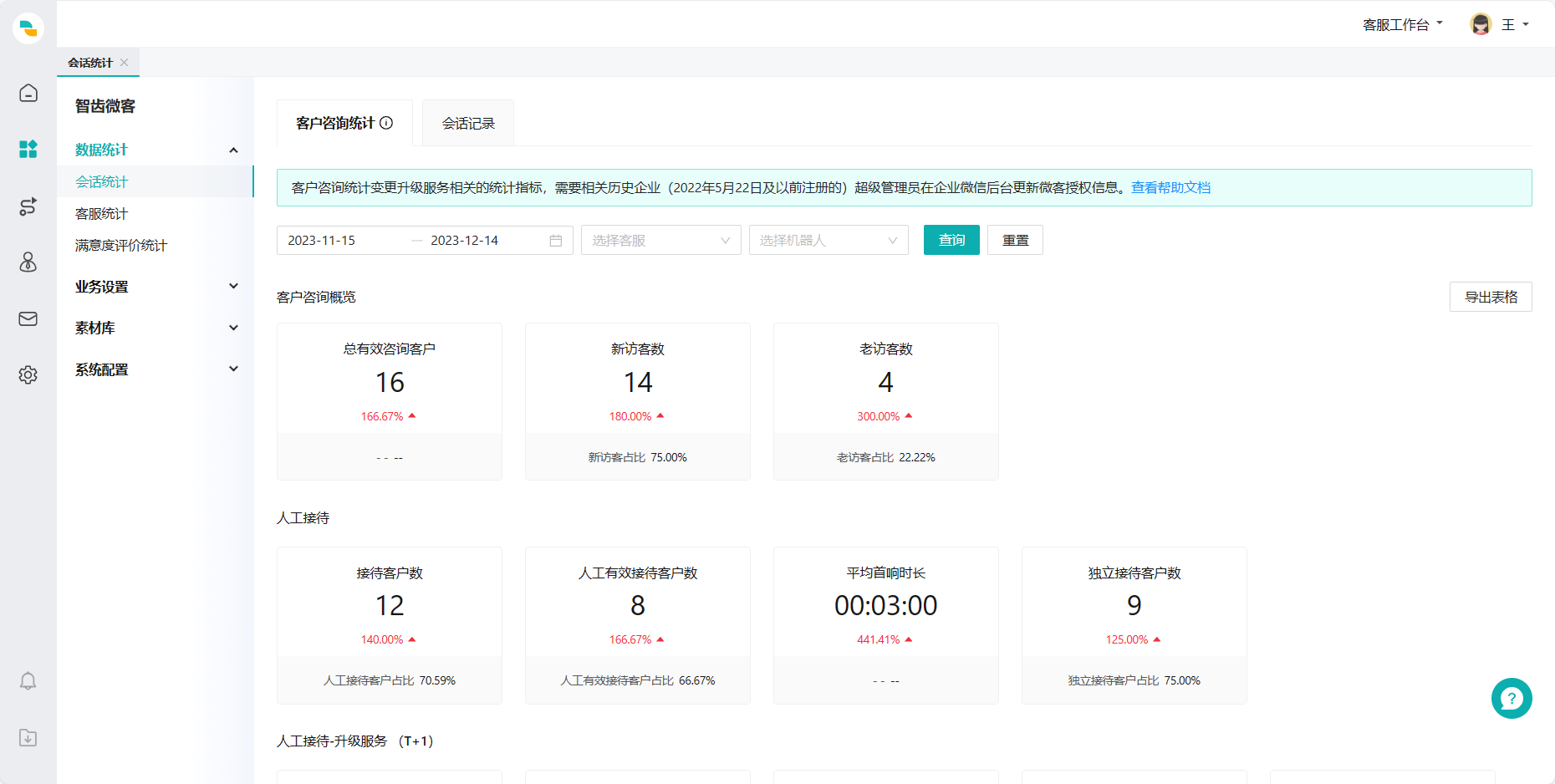1555x784 pixels.
Task: Click the 新访客占比 75.00% text
Action: coord(638,457)
